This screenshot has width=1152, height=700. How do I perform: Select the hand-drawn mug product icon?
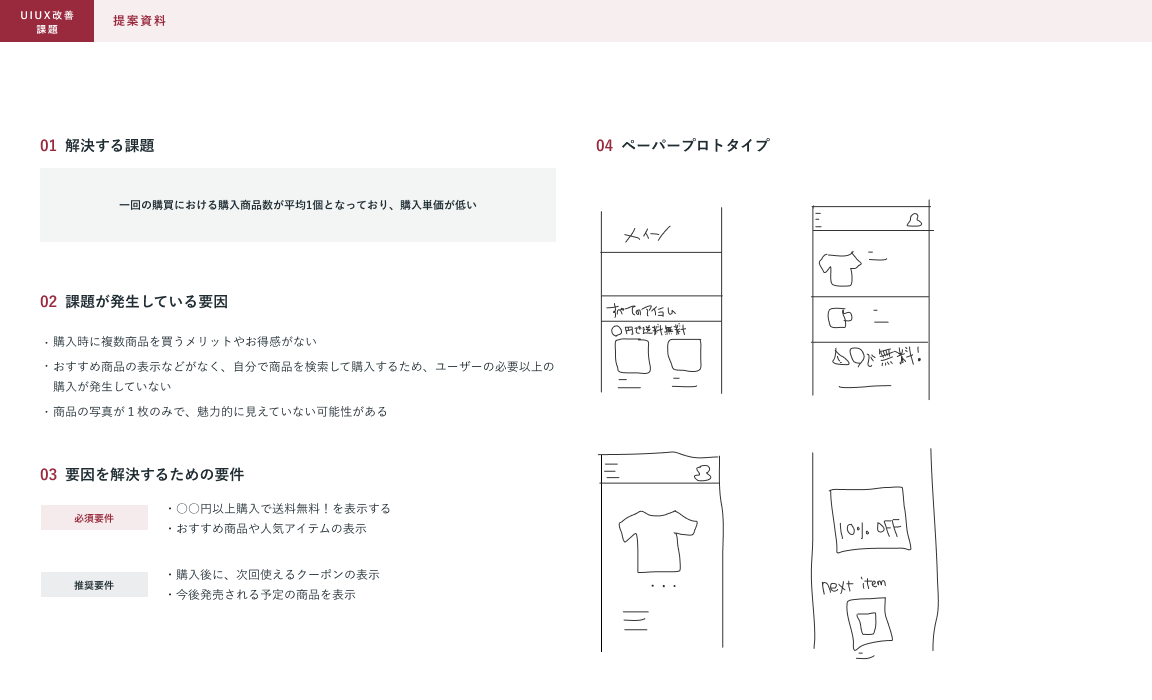[x=840, y=318]
